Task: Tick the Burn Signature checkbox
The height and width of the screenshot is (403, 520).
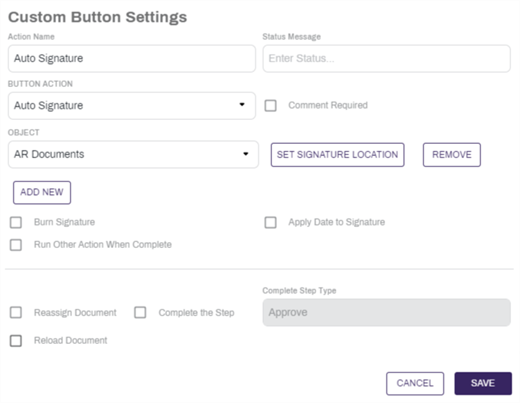Action: pyautogui.click(x=16, y=222)
